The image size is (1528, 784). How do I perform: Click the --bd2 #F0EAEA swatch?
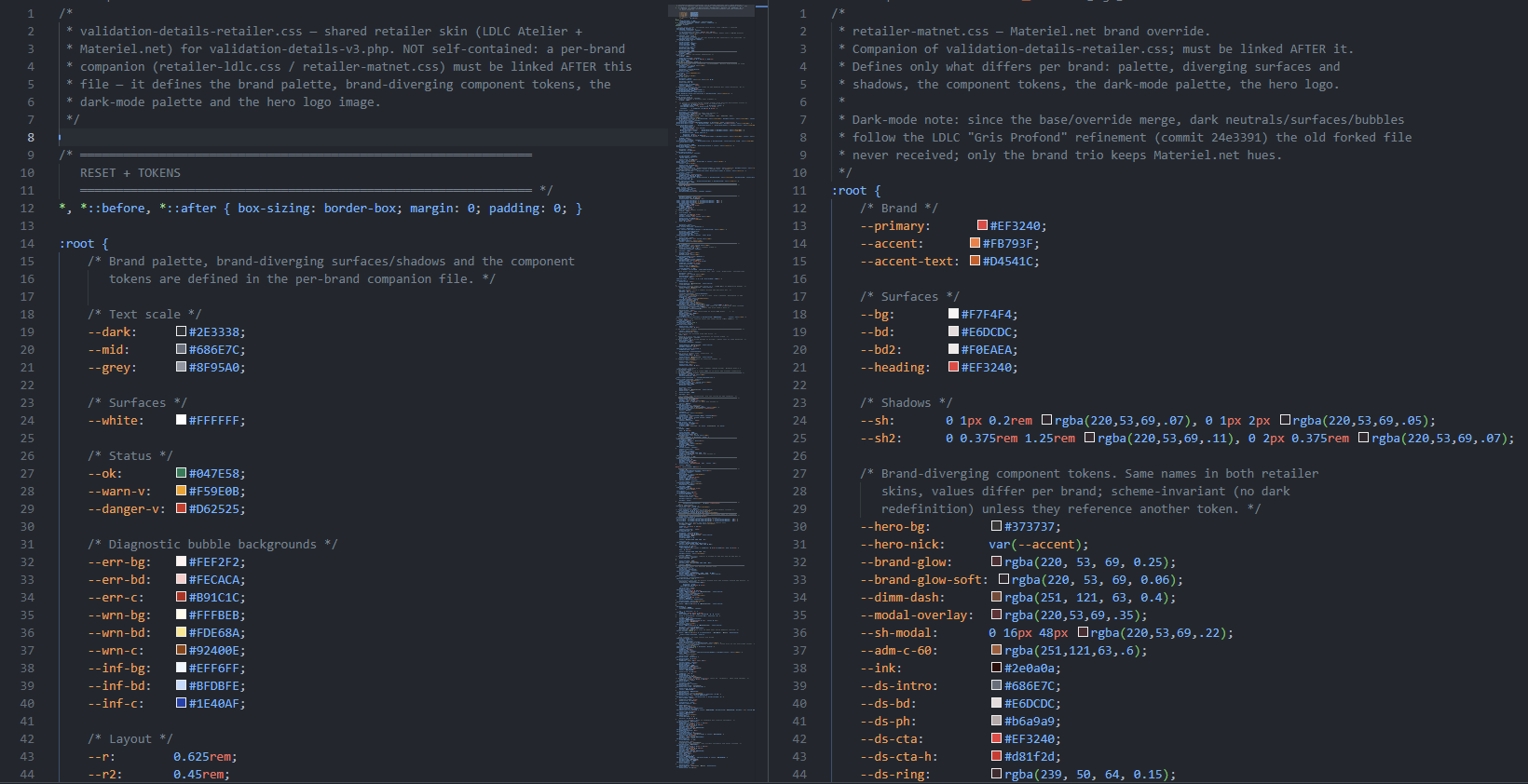[x=953, y=349]
